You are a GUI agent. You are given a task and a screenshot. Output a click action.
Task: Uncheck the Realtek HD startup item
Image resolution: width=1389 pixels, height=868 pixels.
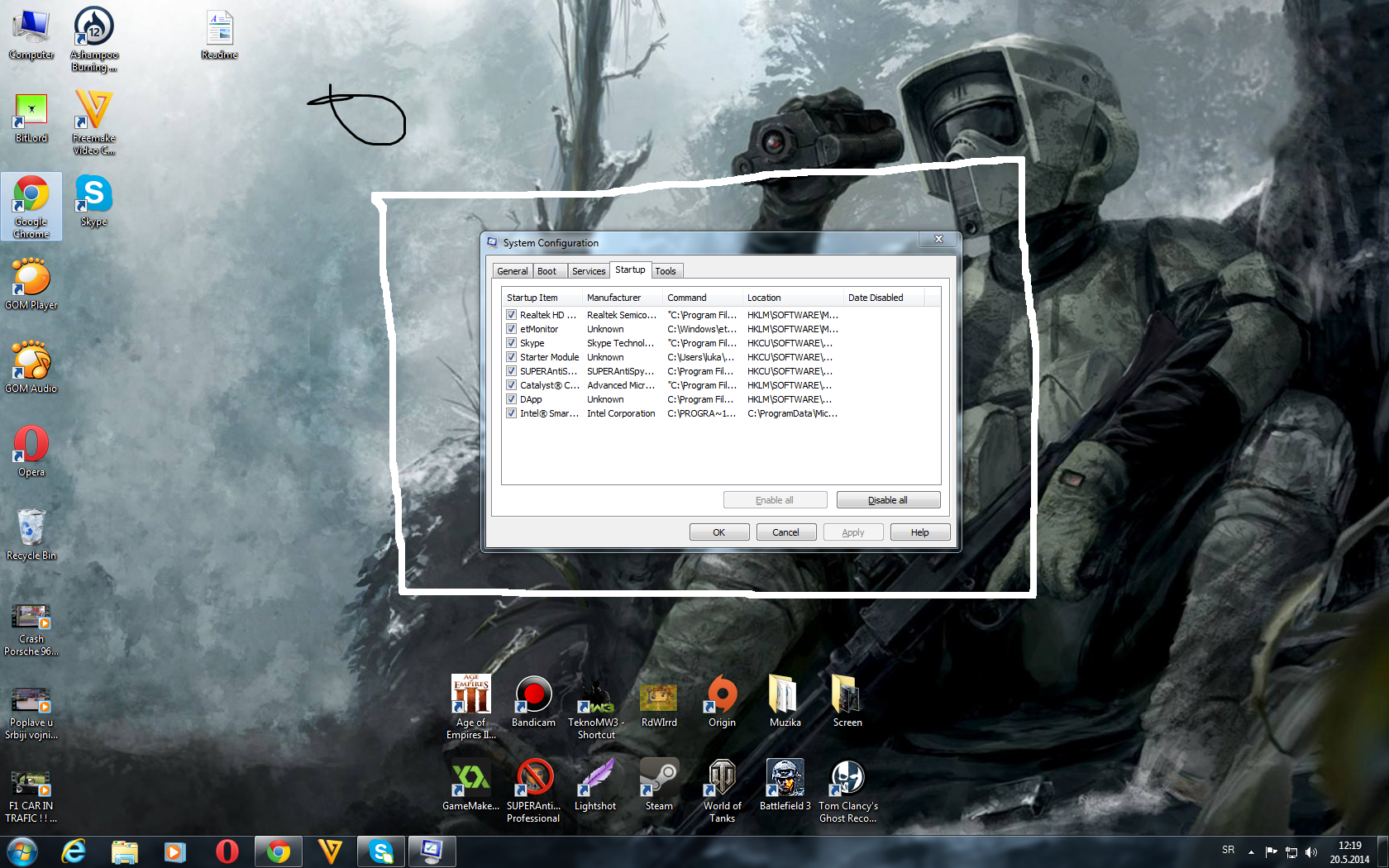[512, 315]
